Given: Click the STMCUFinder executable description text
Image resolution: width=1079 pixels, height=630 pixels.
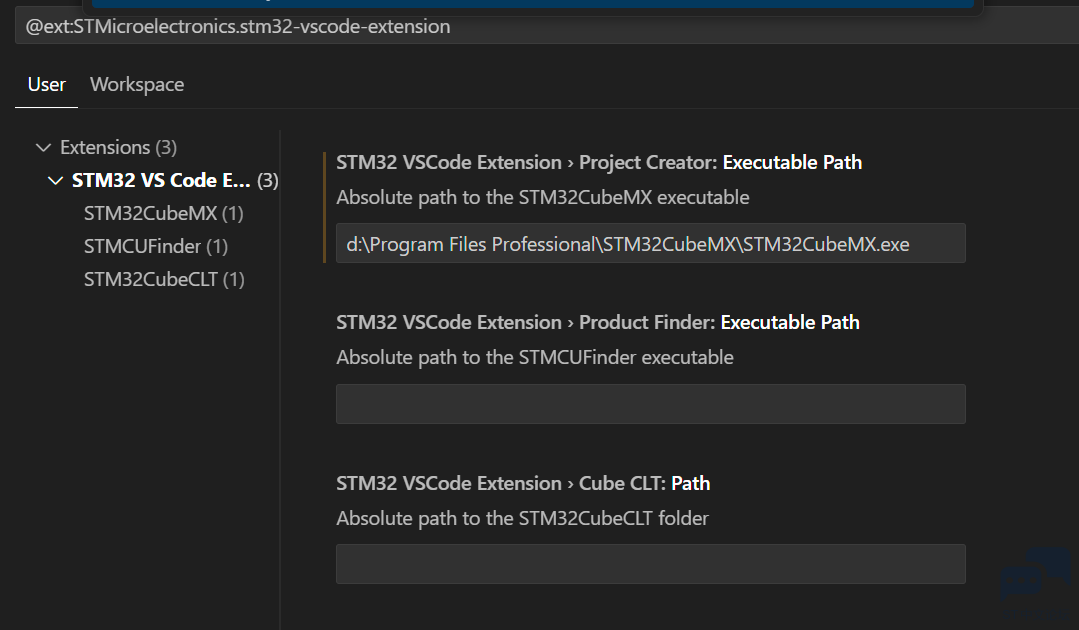Looking at the screenshot, I should pyautogui.click(x=535, y=358).
